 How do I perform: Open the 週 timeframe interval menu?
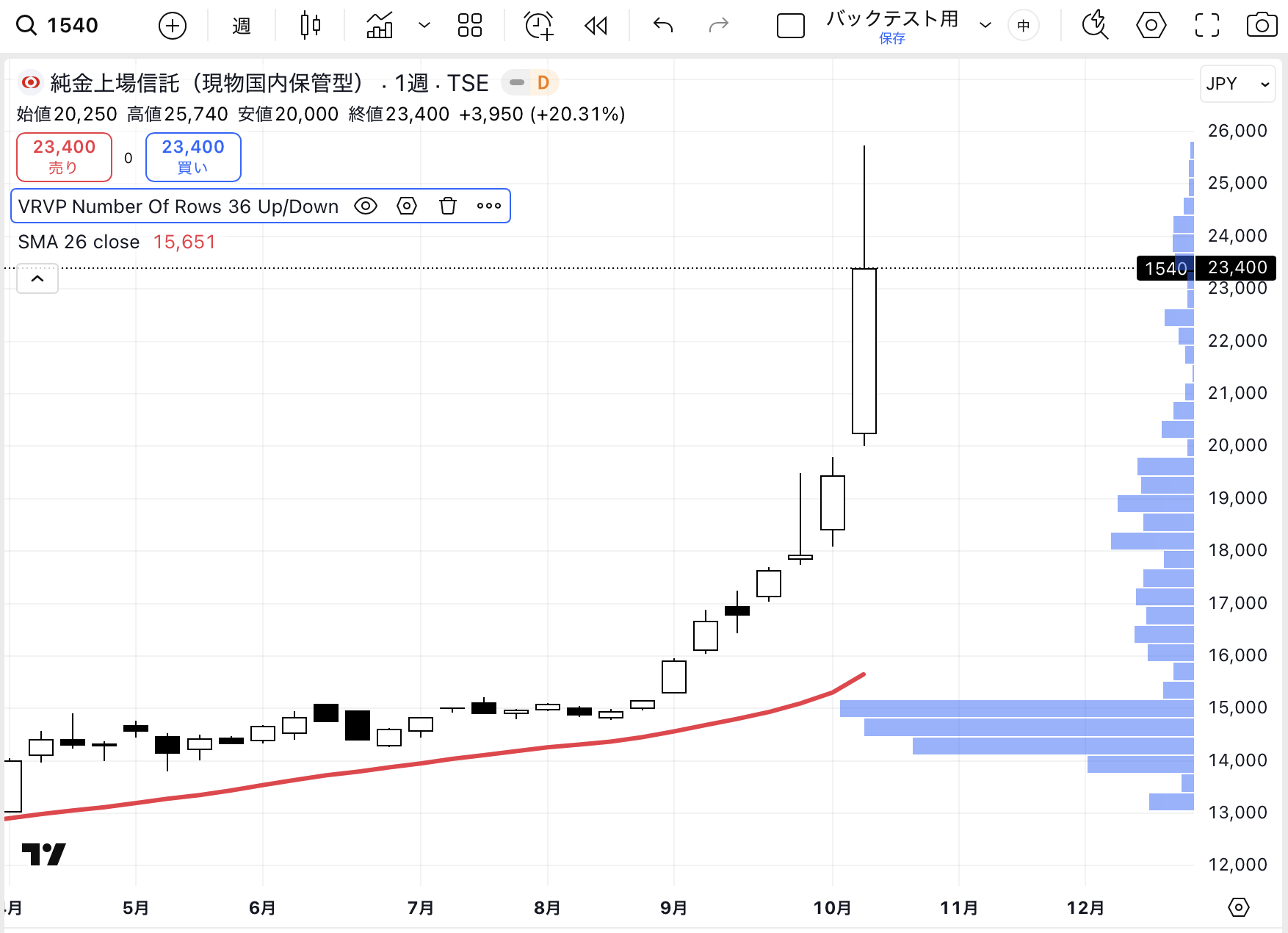(241, 26)
